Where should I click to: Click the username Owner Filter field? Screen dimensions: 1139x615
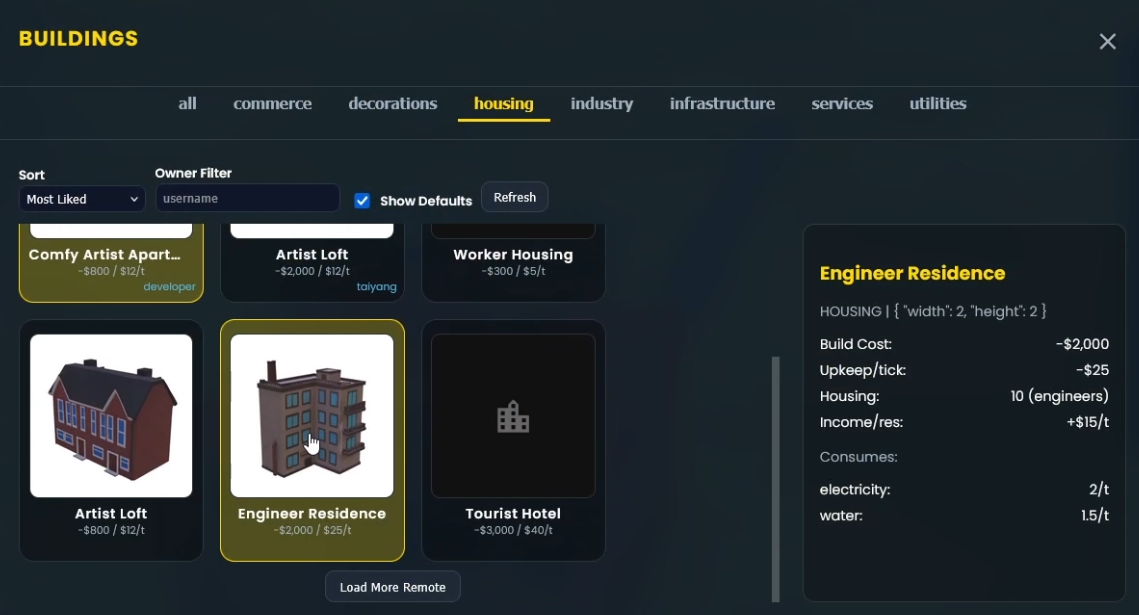point(246,198)
